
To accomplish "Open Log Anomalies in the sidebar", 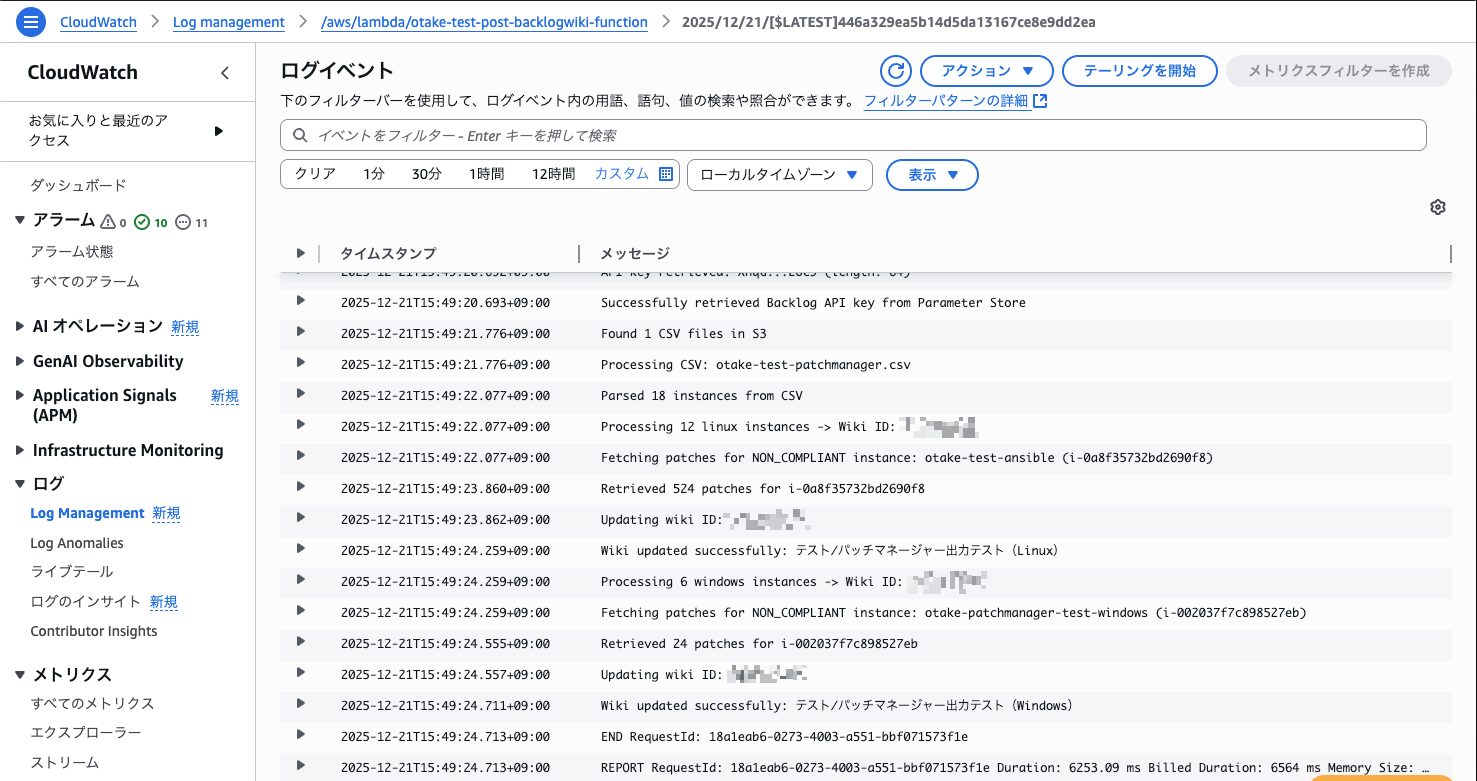I will click(x=77, y=543).
